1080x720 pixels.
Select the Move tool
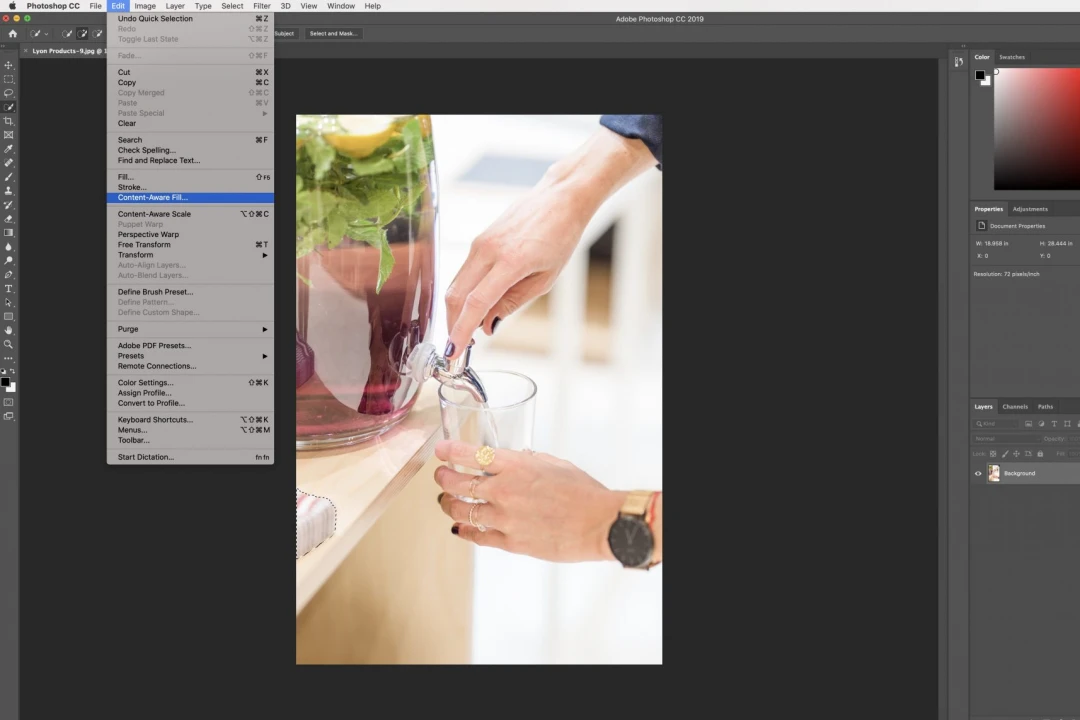tap(9, 65)
